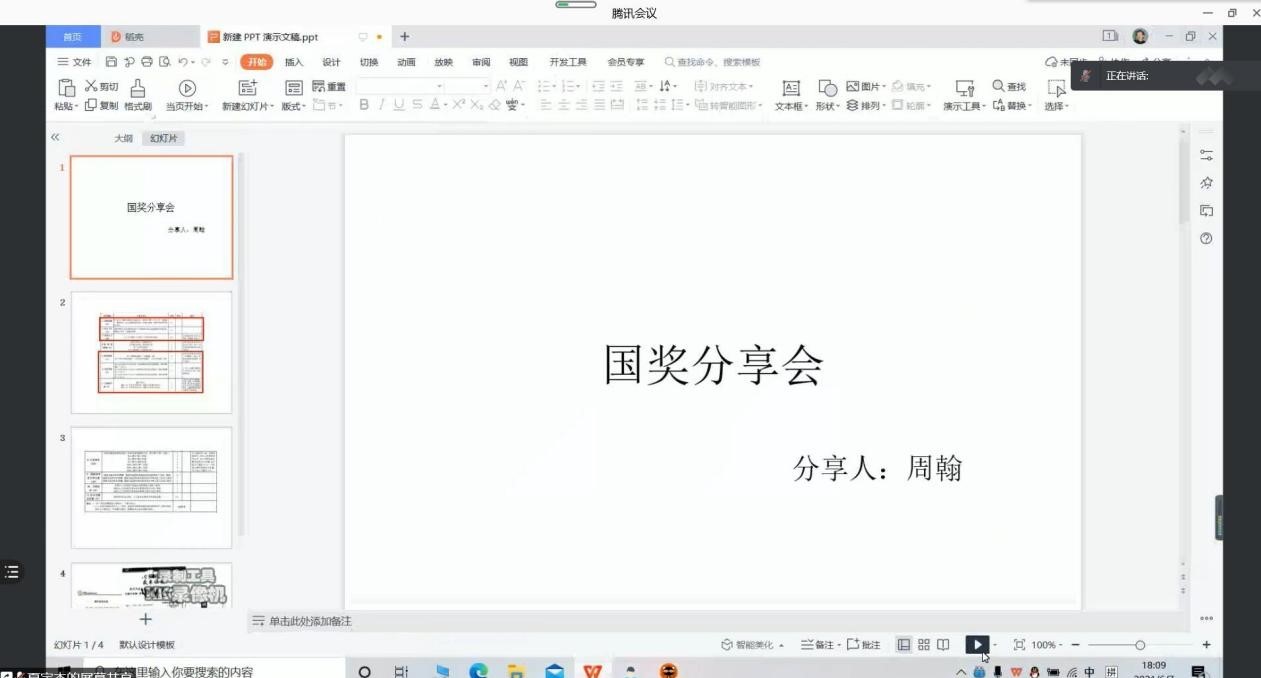Click the Format Painter (格式刷) icon
The width and height of the screenshot is (1261, 678).
pyautogui.click(x=138, y=88)
